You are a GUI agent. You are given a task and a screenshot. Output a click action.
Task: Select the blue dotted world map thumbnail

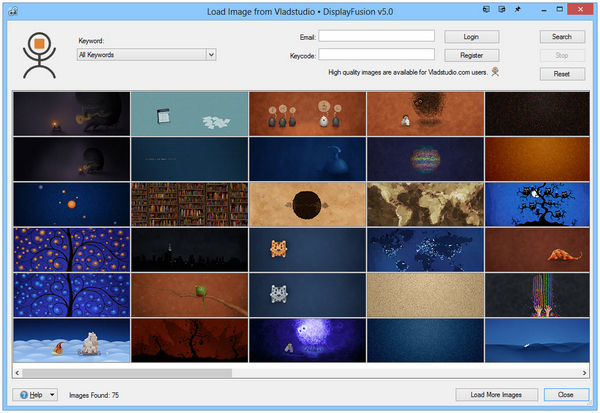point(425,250)
